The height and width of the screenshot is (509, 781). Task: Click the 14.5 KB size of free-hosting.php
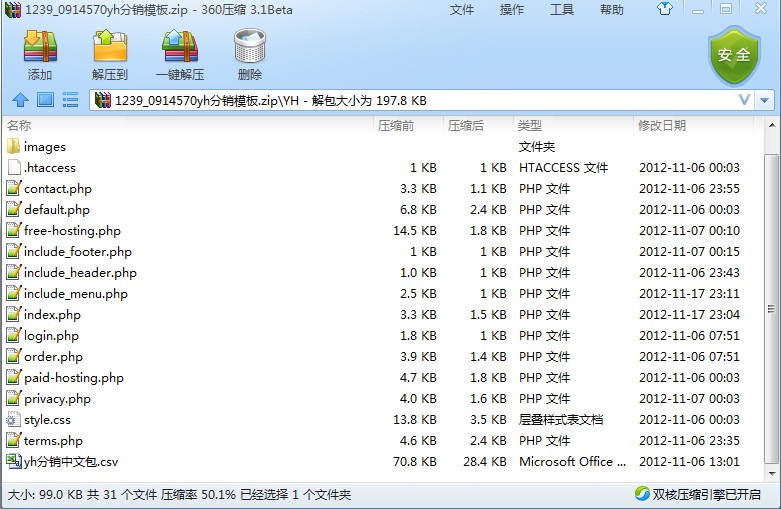[414, 231]
